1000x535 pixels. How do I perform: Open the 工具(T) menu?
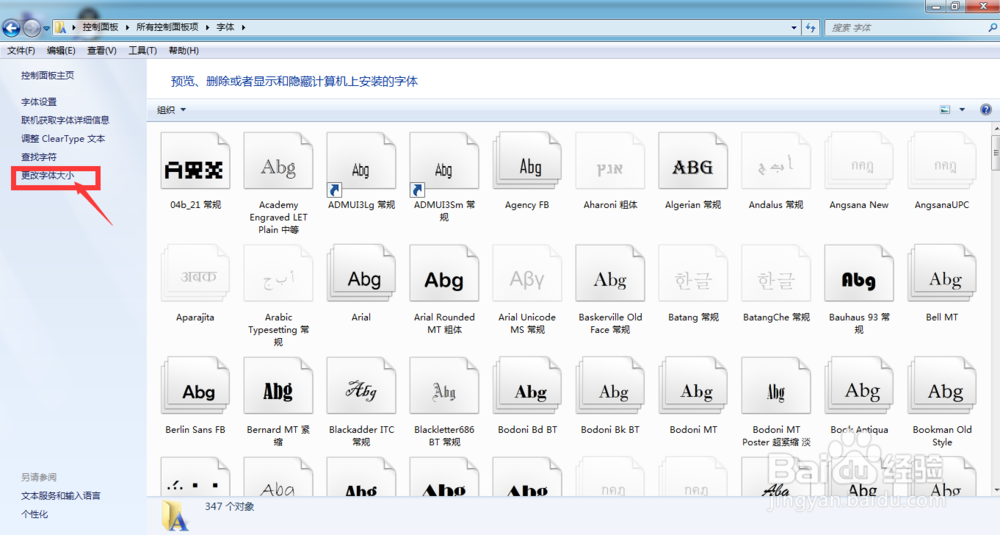coord(143,50)
